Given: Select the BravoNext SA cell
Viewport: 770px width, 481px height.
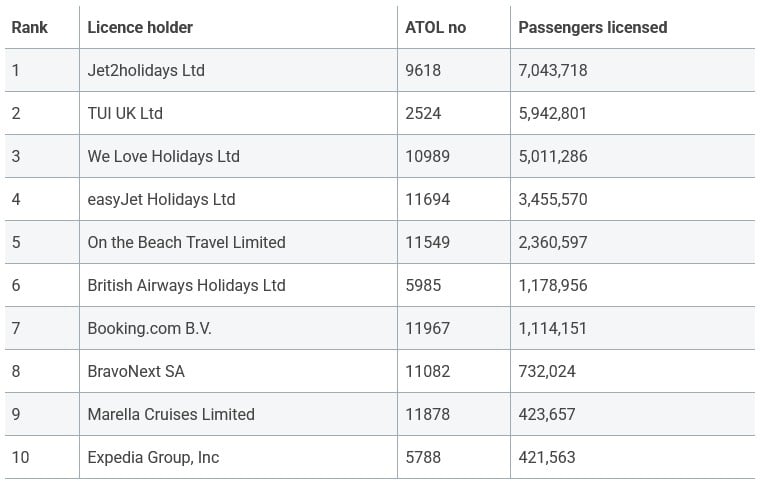Looking at the screenshot, I should [136, 371].
